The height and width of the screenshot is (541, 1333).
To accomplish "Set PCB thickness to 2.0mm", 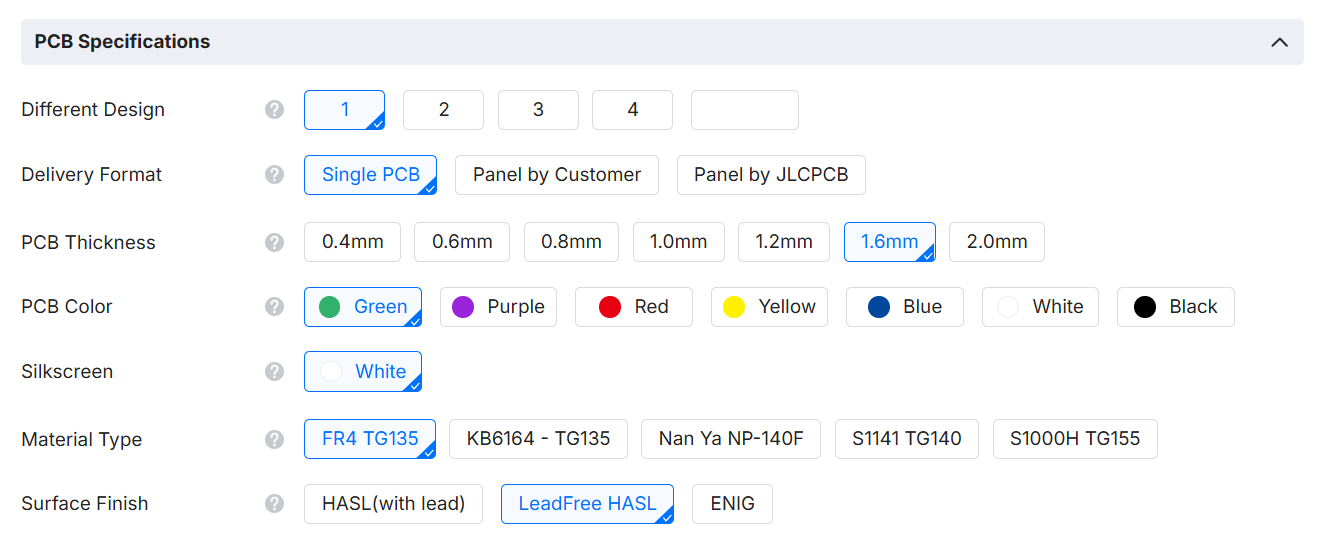I will pyautogui.click(x=997, y=242).
